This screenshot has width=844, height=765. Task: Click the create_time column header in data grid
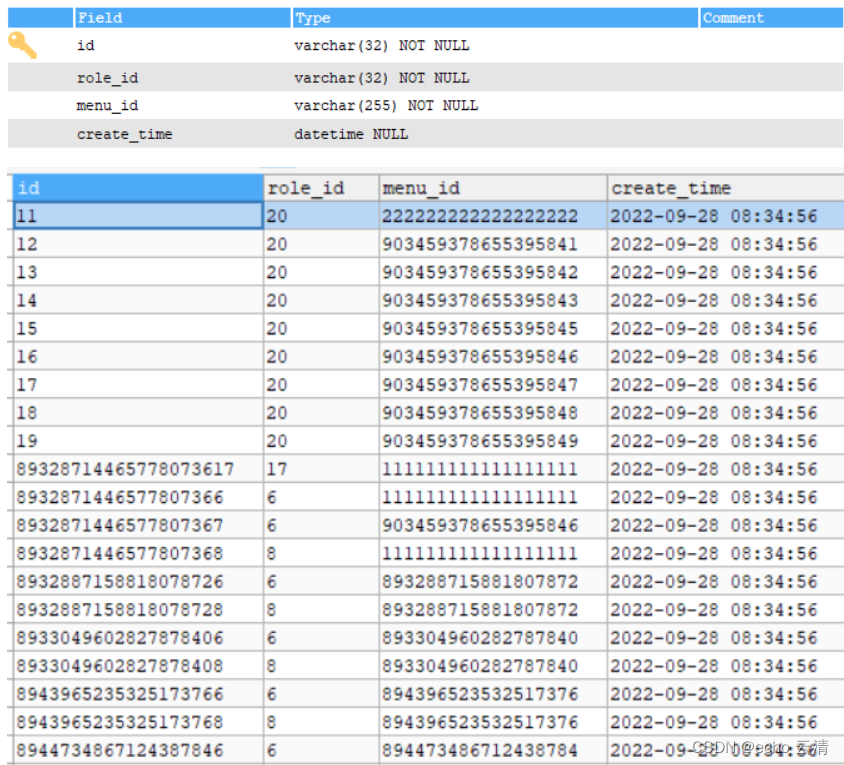point(726,188)
